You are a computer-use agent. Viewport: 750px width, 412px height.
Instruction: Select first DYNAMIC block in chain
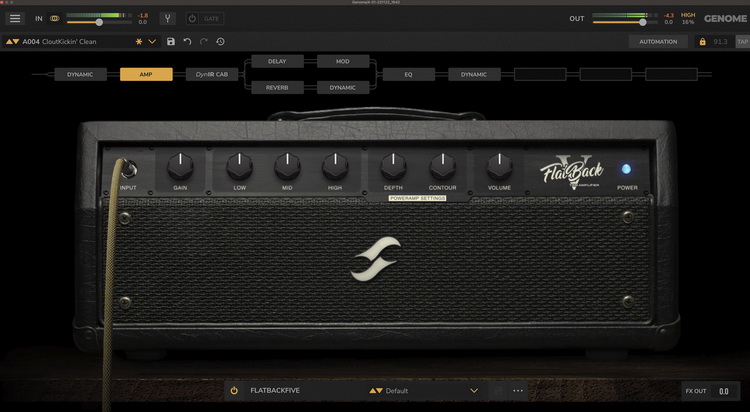[x=80, y=74]
